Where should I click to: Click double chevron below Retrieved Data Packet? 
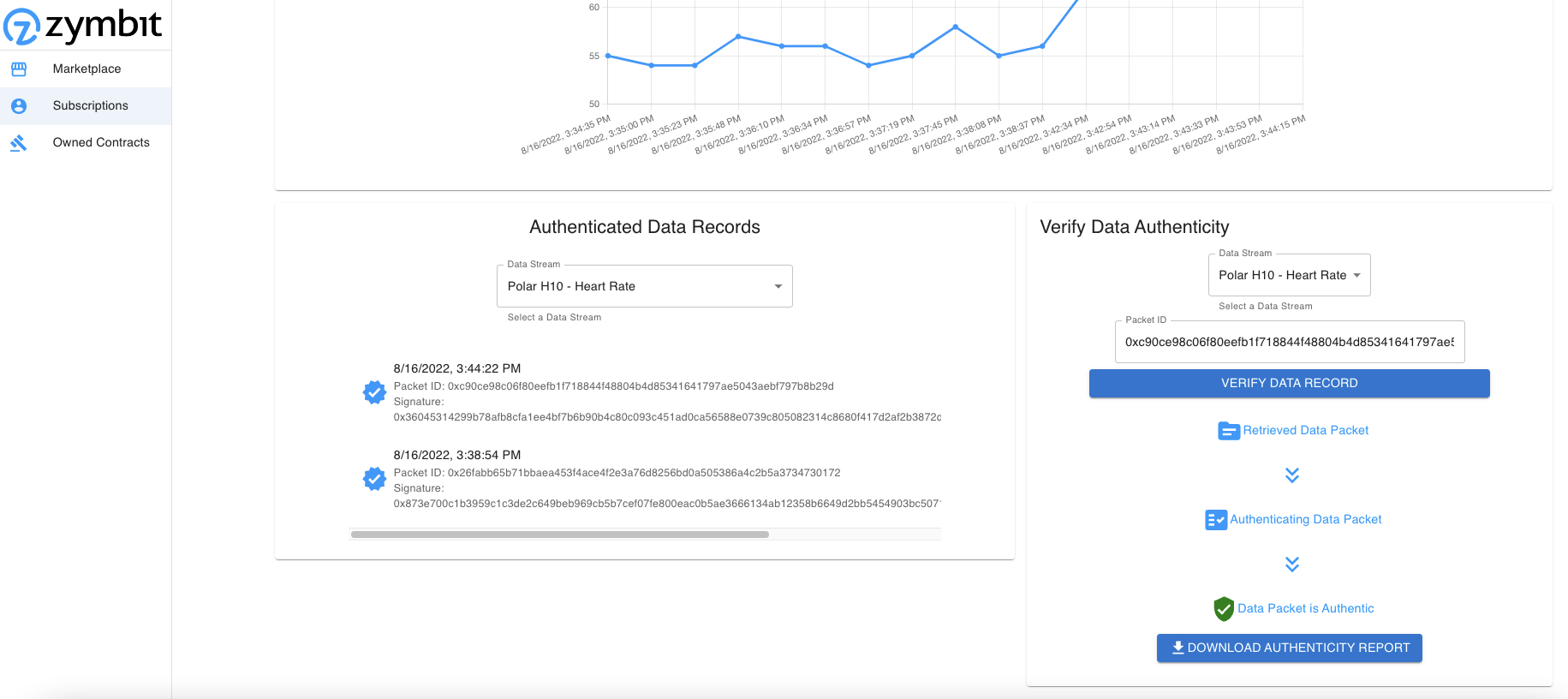point(1292,475)
